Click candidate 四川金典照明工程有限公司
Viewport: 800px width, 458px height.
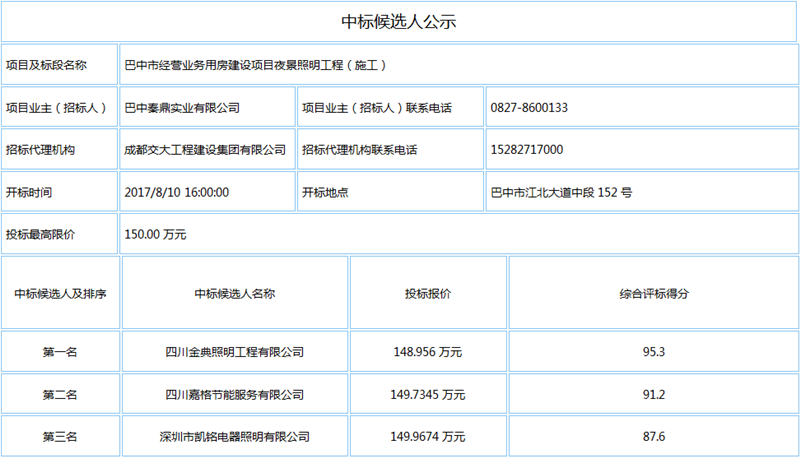pos(235,351)
